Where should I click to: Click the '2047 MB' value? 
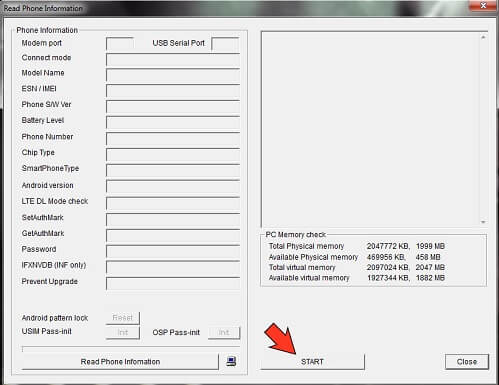(430, 267)
